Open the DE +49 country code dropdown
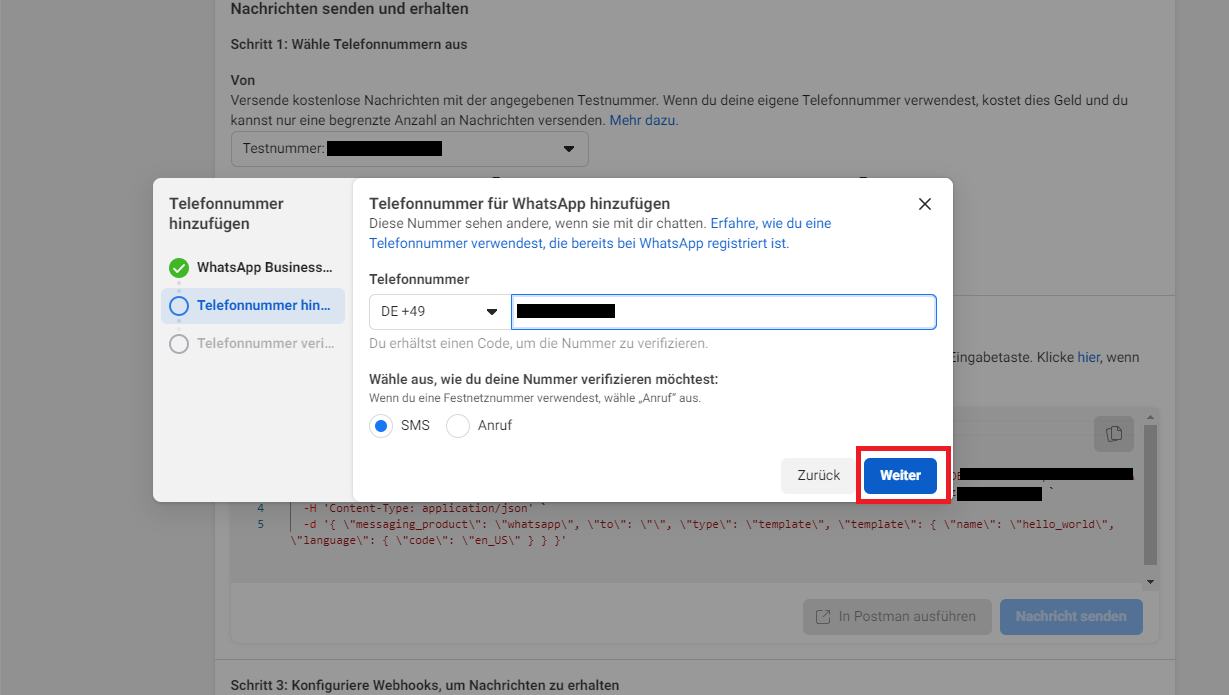 439,312
